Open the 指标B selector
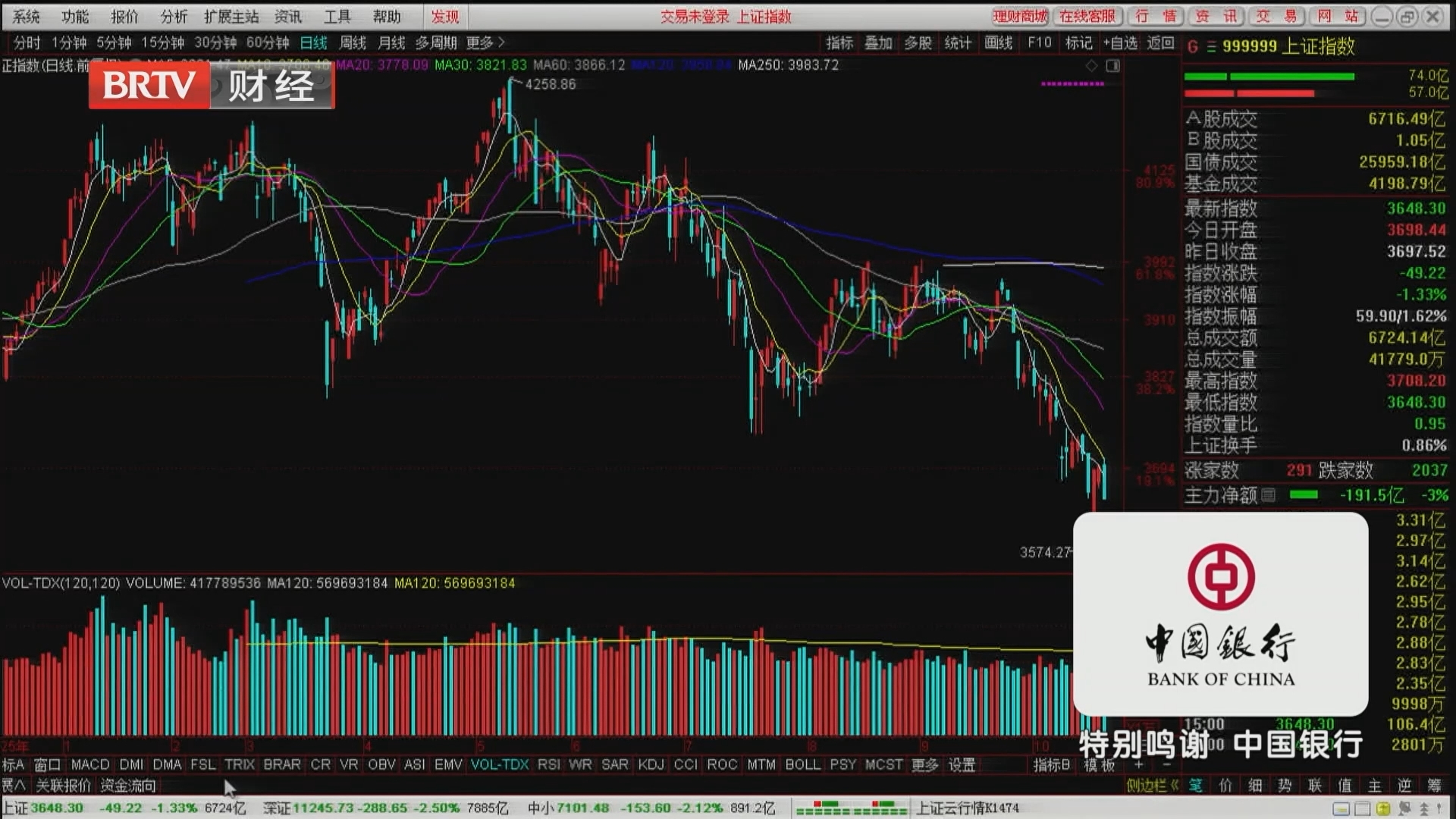The width and height of the screenshot is (1456, 819). [1051, 765]
